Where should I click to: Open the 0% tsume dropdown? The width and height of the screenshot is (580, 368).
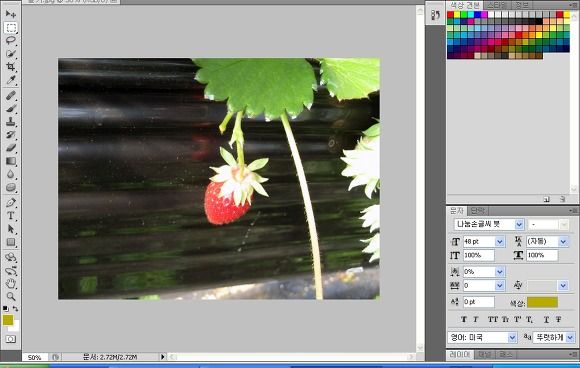point(500,272)
